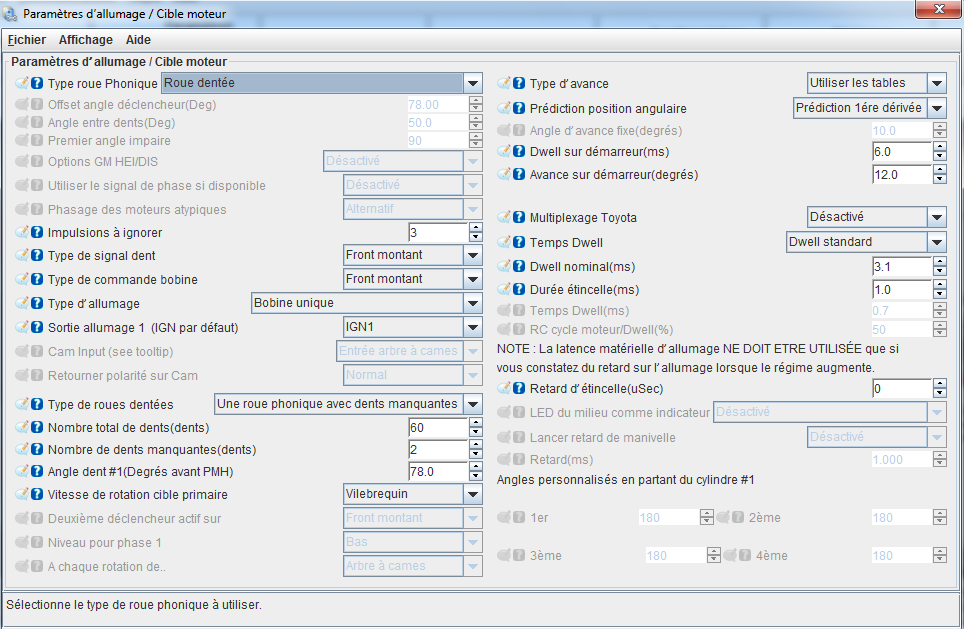The image size is (964, 629).
Task: Decrease the Dwell sur démarreur value
Action: pos(939,157)
